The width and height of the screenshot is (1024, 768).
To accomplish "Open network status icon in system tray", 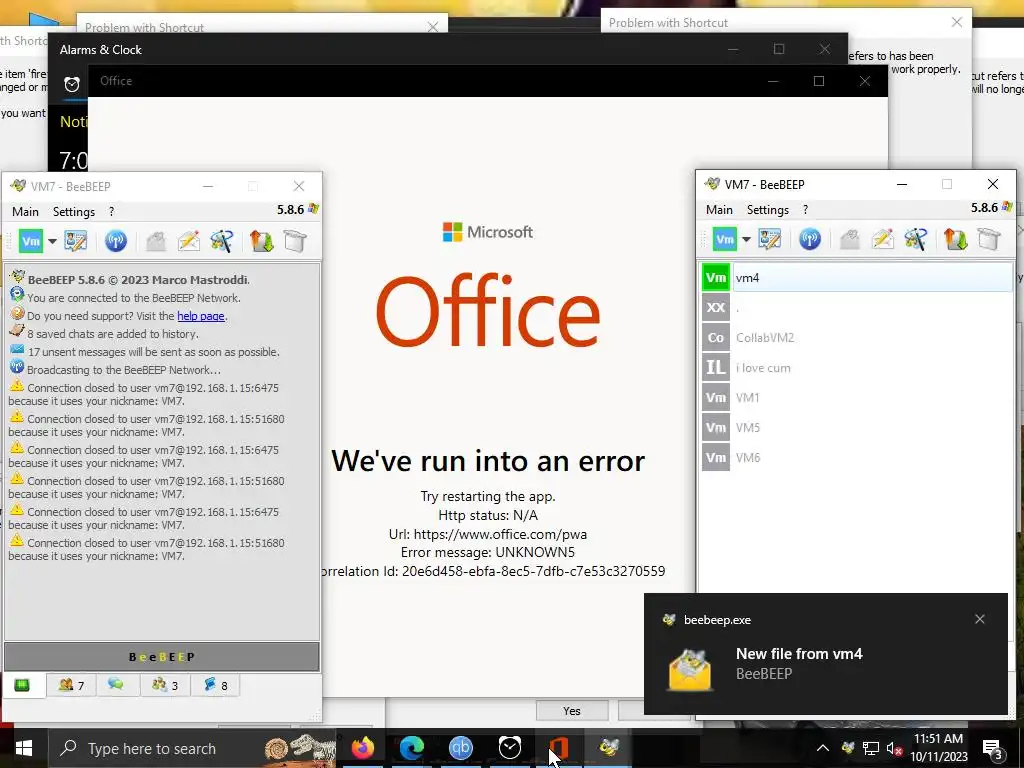I will point(871,748).
